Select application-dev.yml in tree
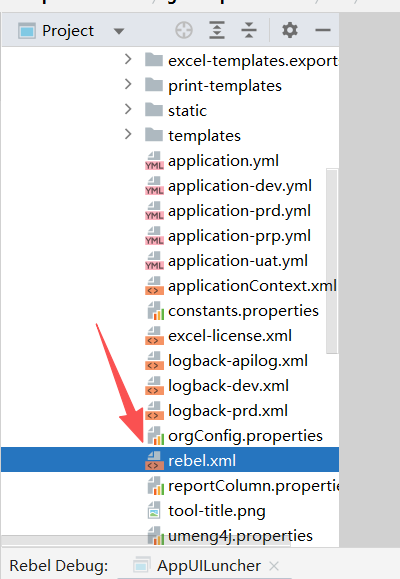 [240, 186]
